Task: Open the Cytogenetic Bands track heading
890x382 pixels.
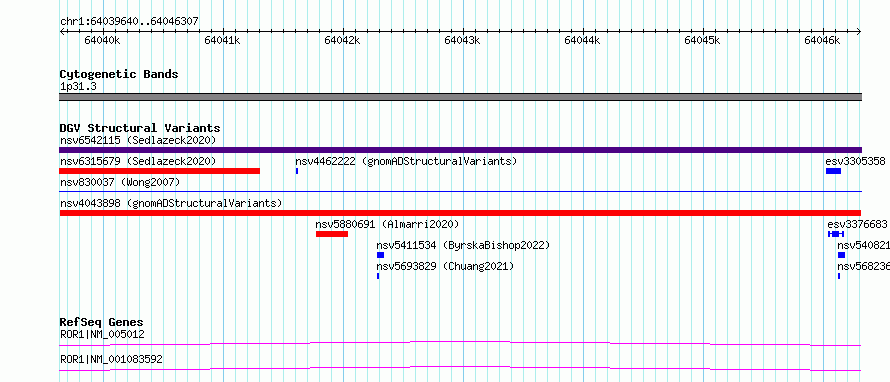Action: coord(119,74)
